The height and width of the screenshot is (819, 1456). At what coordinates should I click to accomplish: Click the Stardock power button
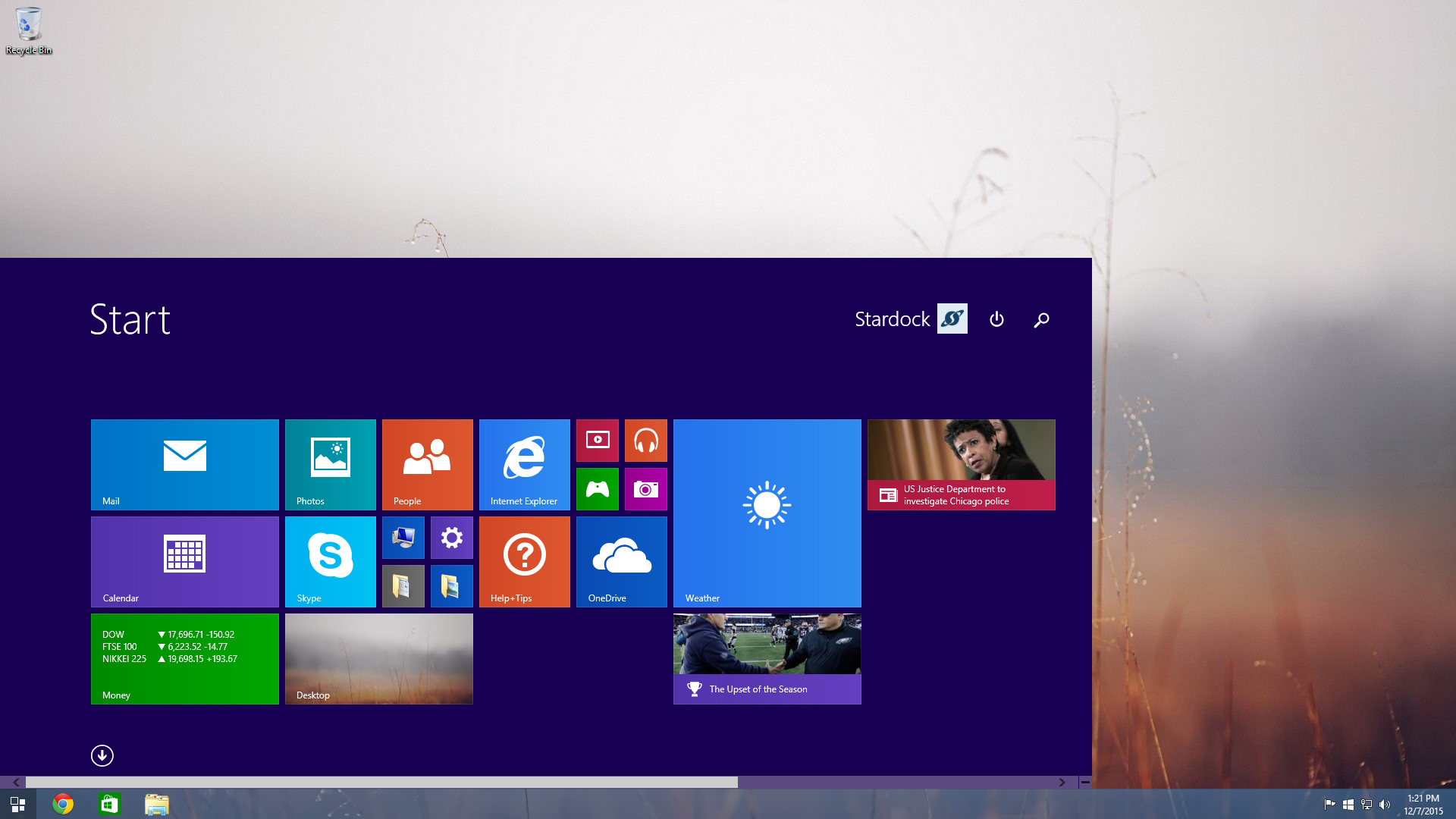(997, 318)
